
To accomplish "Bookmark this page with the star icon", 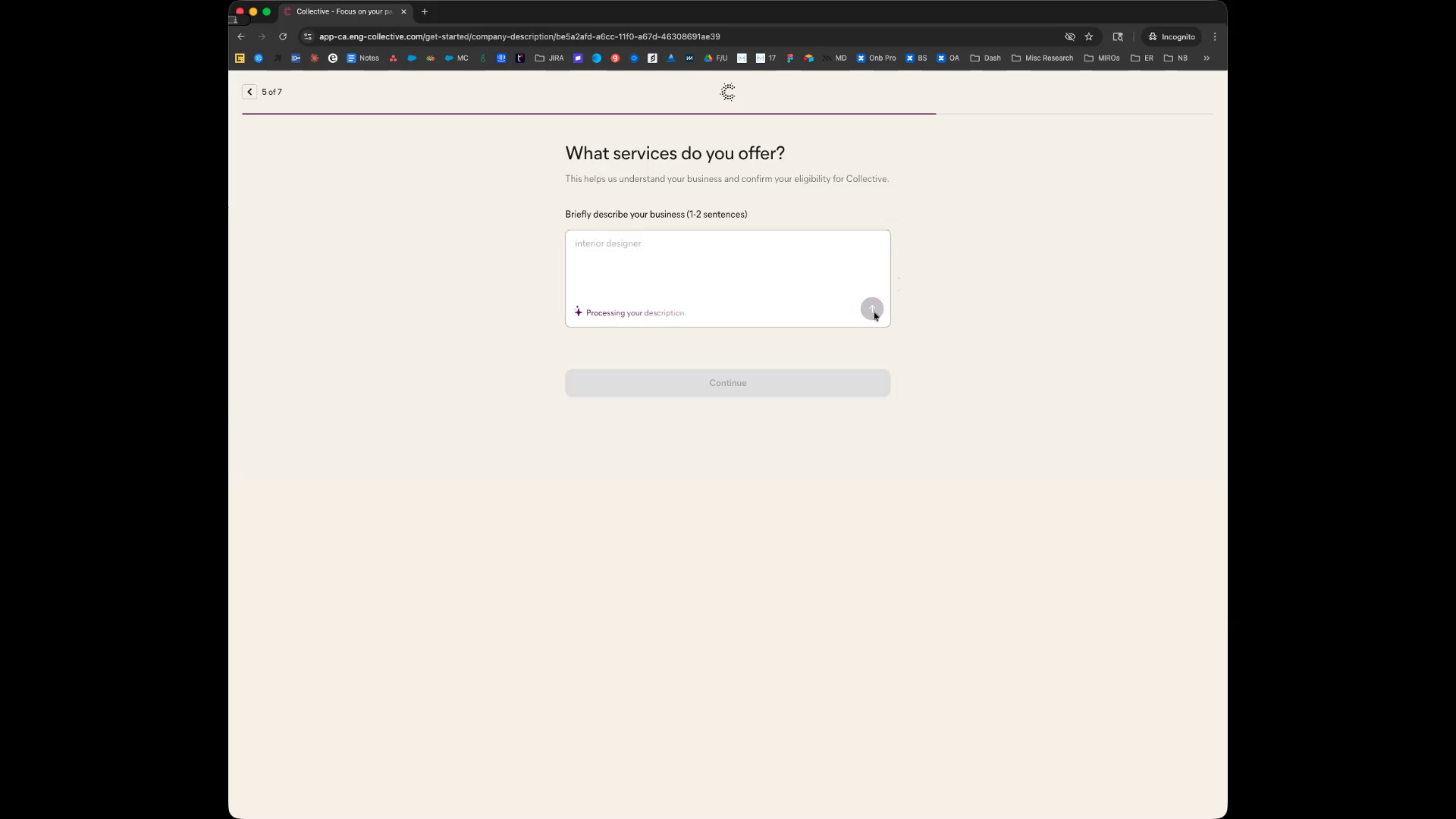I will pos(1089,36).
